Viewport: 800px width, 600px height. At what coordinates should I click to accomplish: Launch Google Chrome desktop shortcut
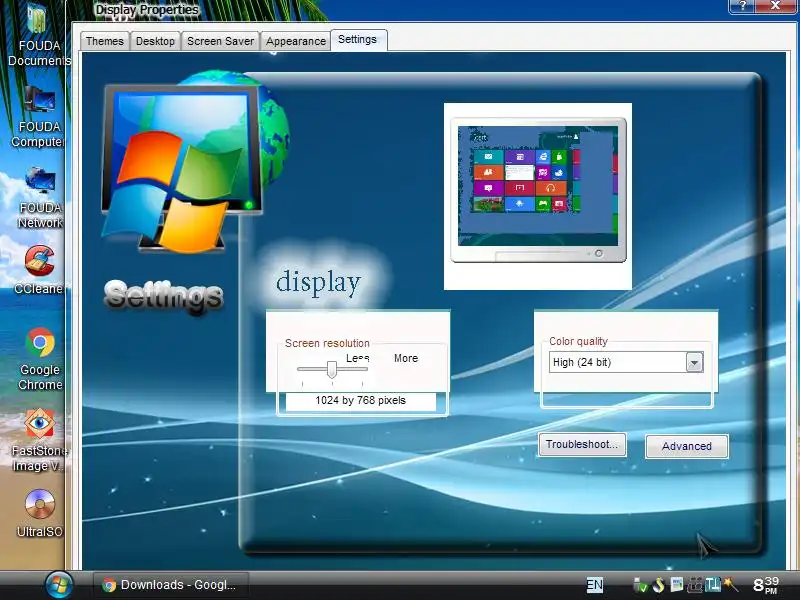pyautogui.click(x=40, y=359)
